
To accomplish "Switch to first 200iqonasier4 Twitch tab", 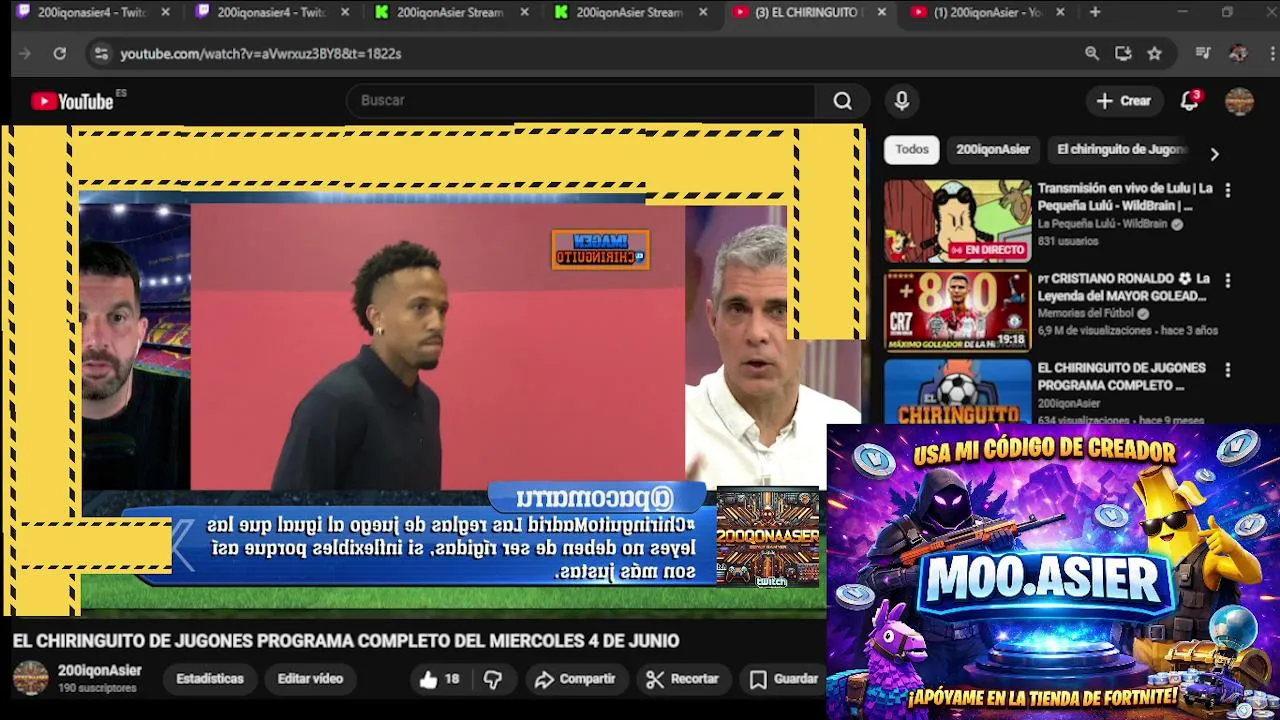I will click(x=92, y=13).
